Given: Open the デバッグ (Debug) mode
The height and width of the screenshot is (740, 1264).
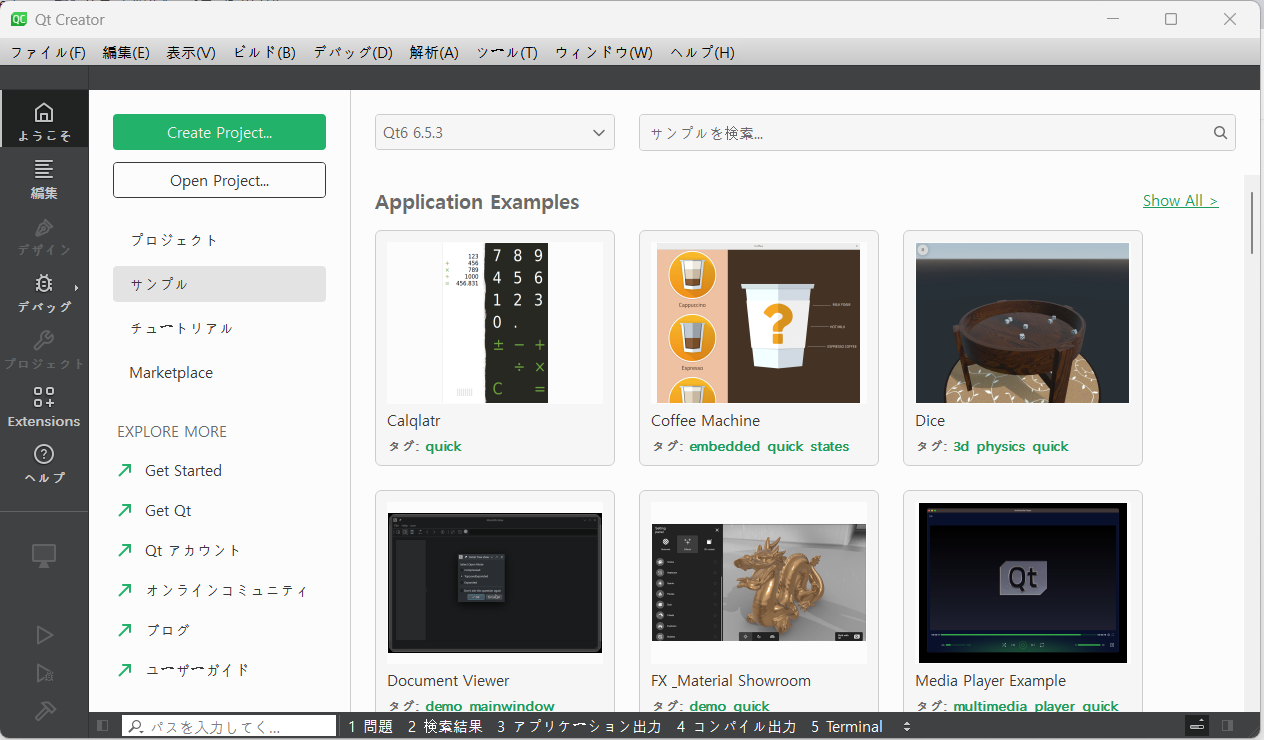Looking at the screenshot, I should (x=44, y=291).
